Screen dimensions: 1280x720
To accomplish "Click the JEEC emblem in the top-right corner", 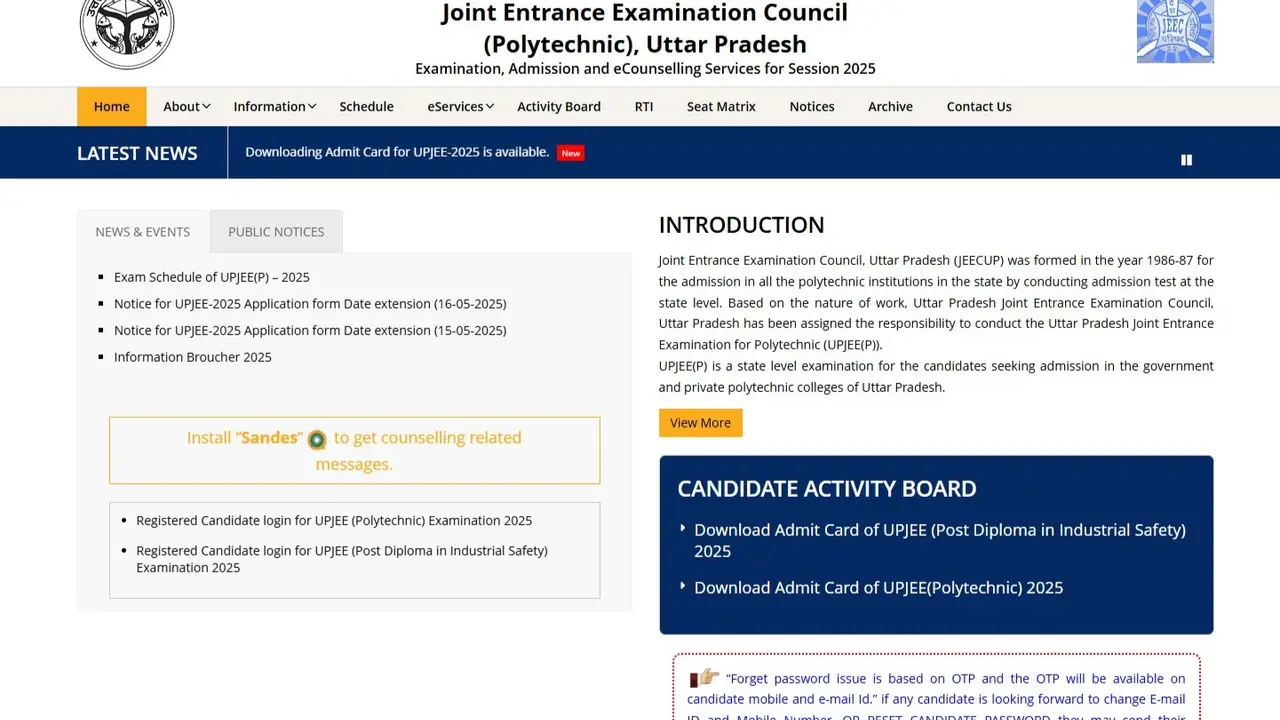I will pyautogui.click(x=1174, y=31).
